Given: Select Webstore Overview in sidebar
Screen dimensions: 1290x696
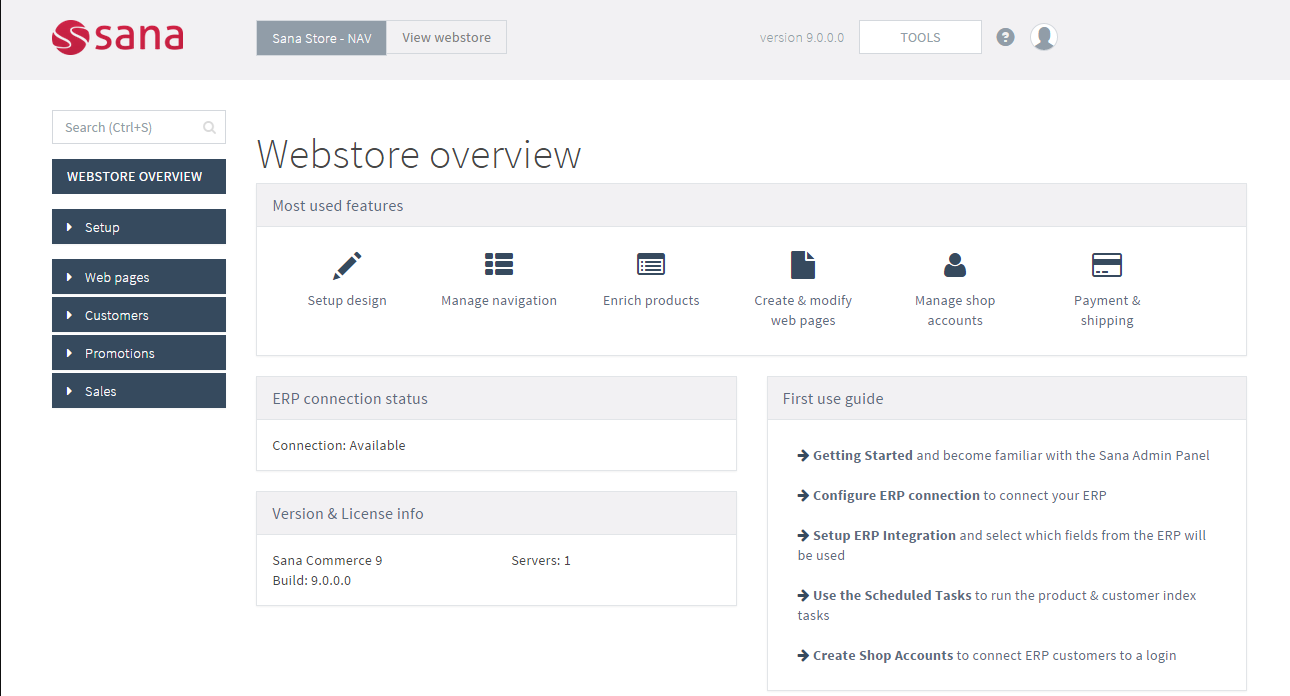Looking at the screenshot, I should click(x=139, y=177).
